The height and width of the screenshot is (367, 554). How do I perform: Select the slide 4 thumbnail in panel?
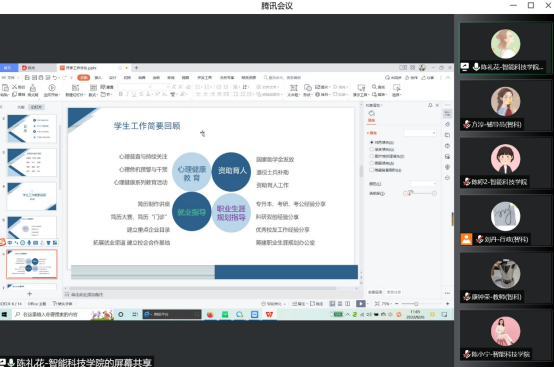pos(32,196)
